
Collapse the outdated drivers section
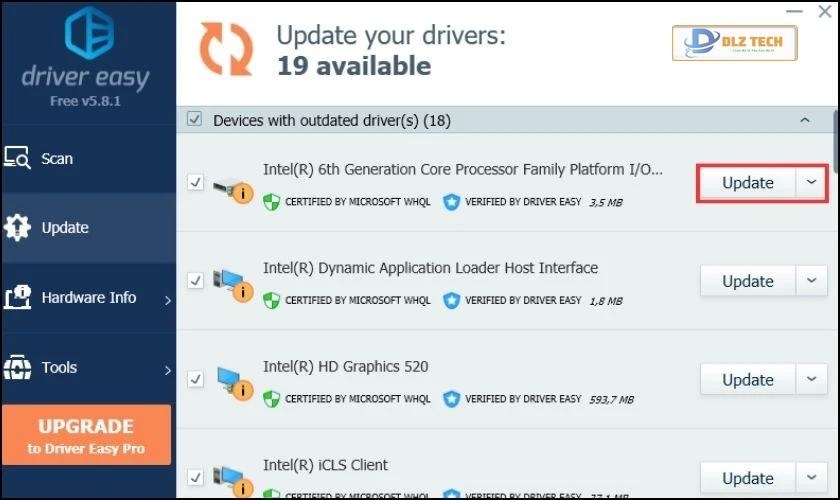point(805,120)
